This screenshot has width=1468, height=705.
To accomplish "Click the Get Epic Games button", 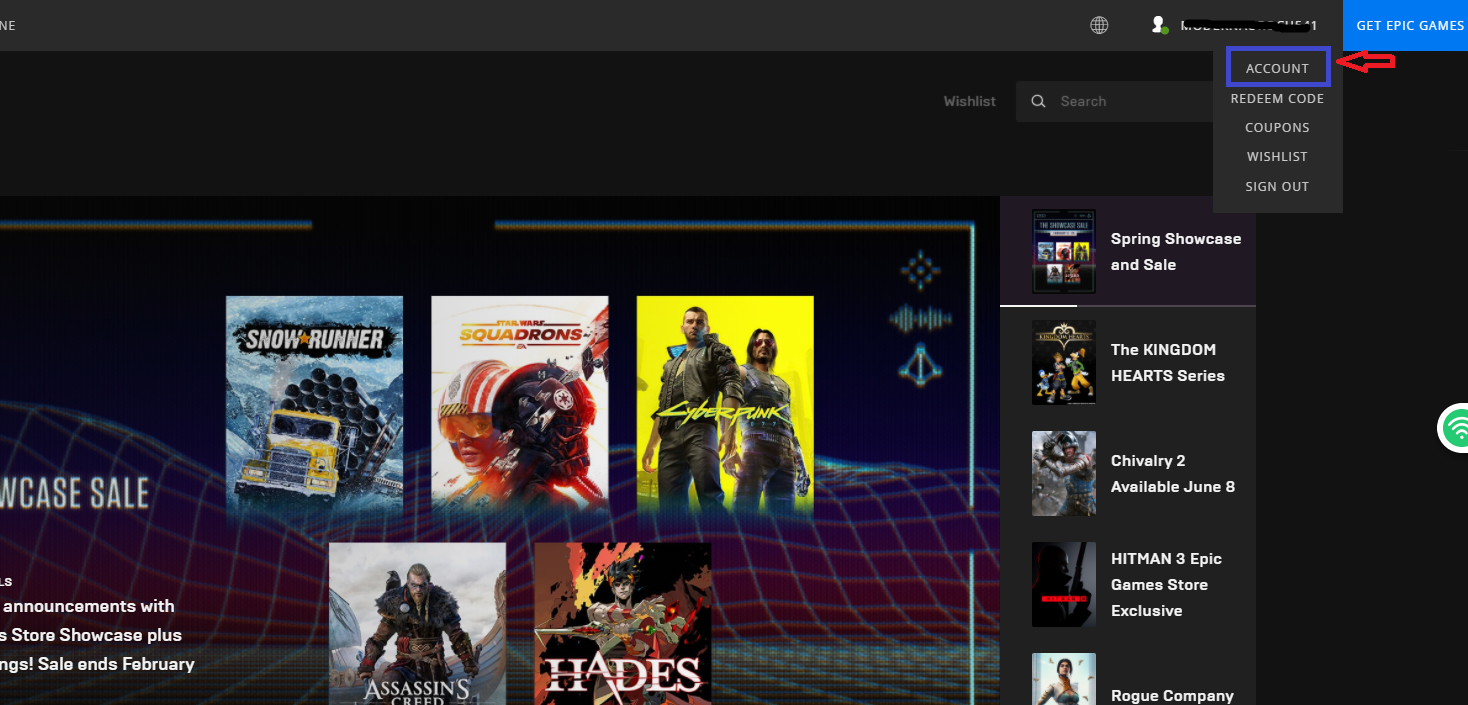I will tap(1406, 25).
